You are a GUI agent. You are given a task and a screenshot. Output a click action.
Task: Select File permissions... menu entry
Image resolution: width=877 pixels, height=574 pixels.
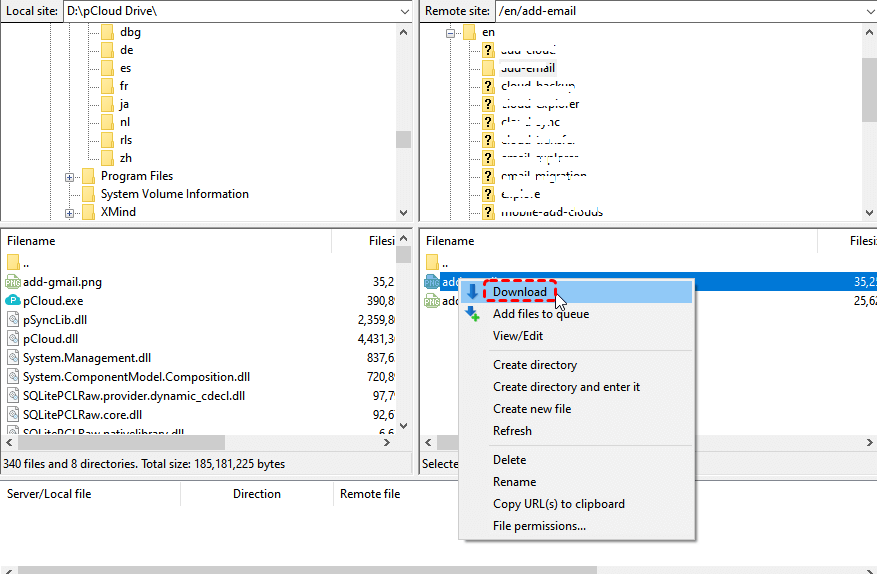[539, 526]
